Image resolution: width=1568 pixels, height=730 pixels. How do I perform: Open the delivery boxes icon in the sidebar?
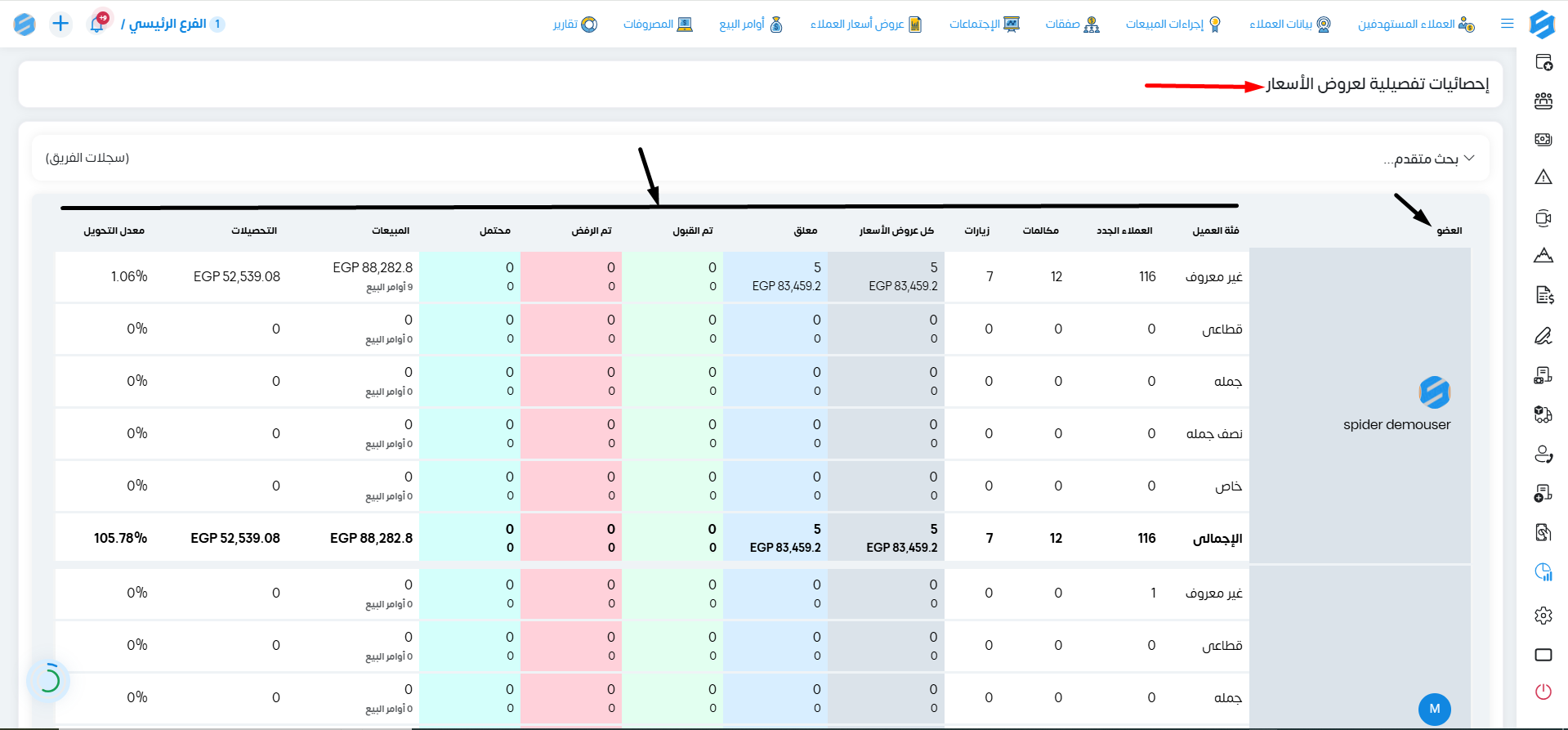(1543, 414)
